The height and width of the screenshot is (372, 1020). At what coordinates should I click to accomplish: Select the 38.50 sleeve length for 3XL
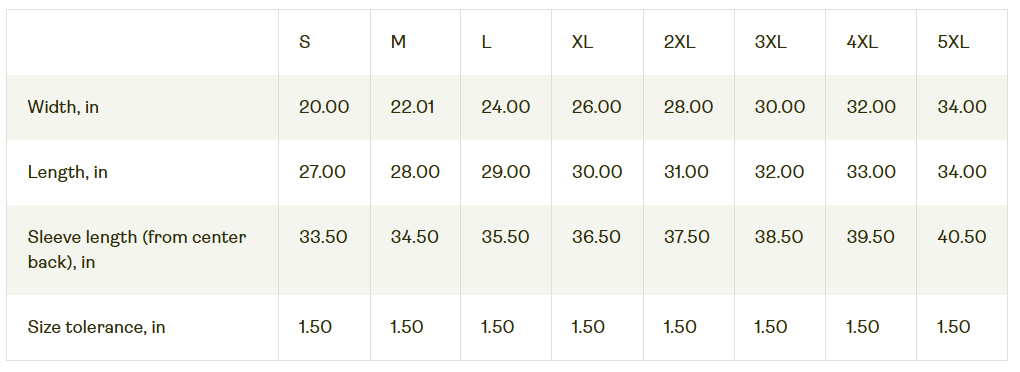tap(779, 237)
